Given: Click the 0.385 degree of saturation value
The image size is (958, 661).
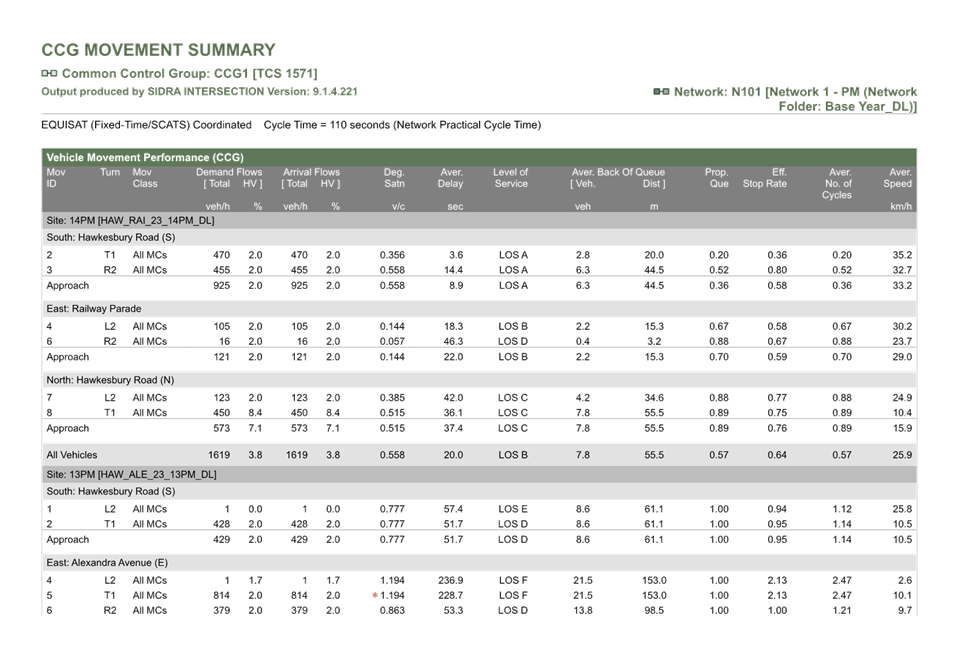Looking at the screenshot, I should (x=392, y=398).
